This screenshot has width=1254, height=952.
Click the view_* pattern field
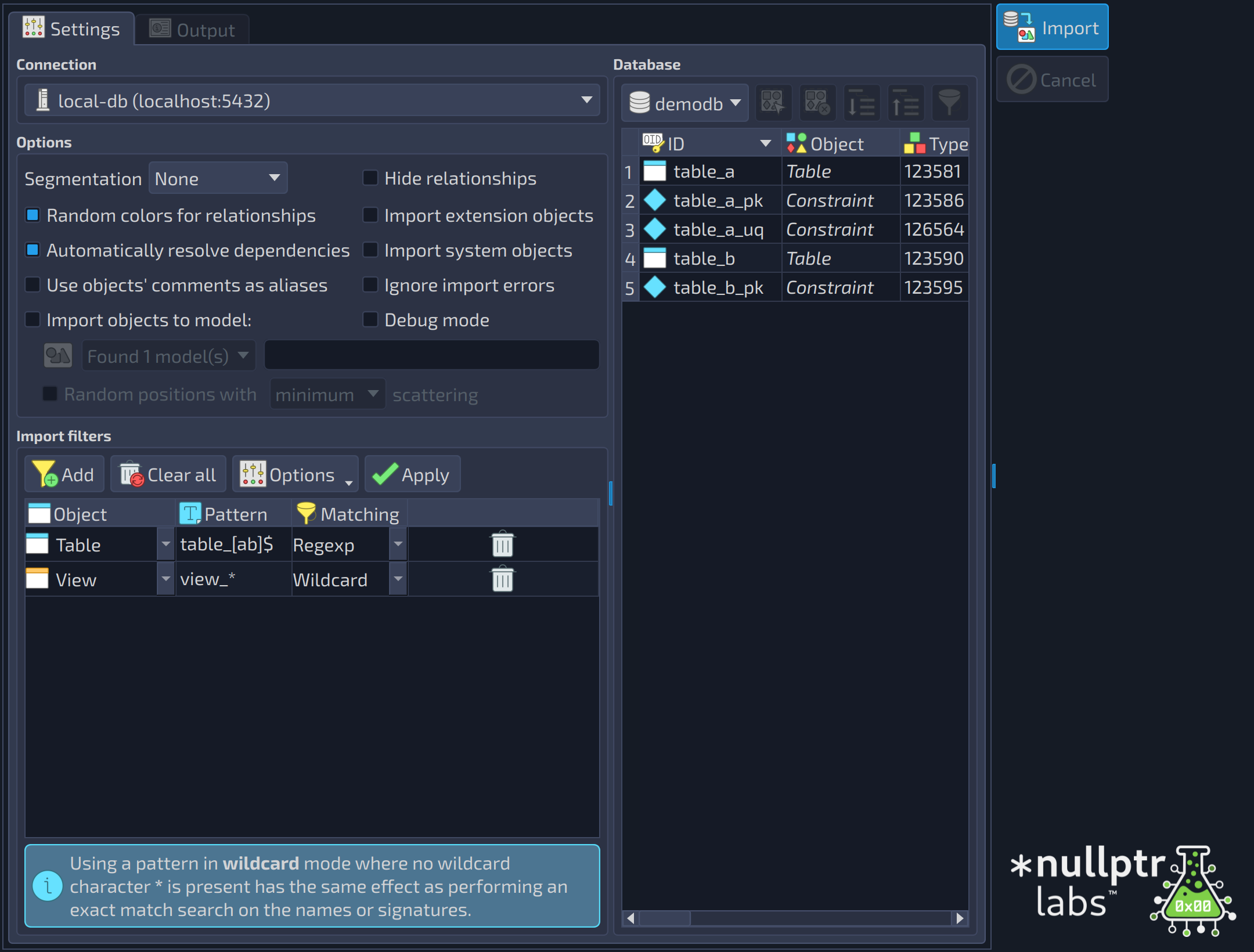pyautogui.click(x=233, y=579)
